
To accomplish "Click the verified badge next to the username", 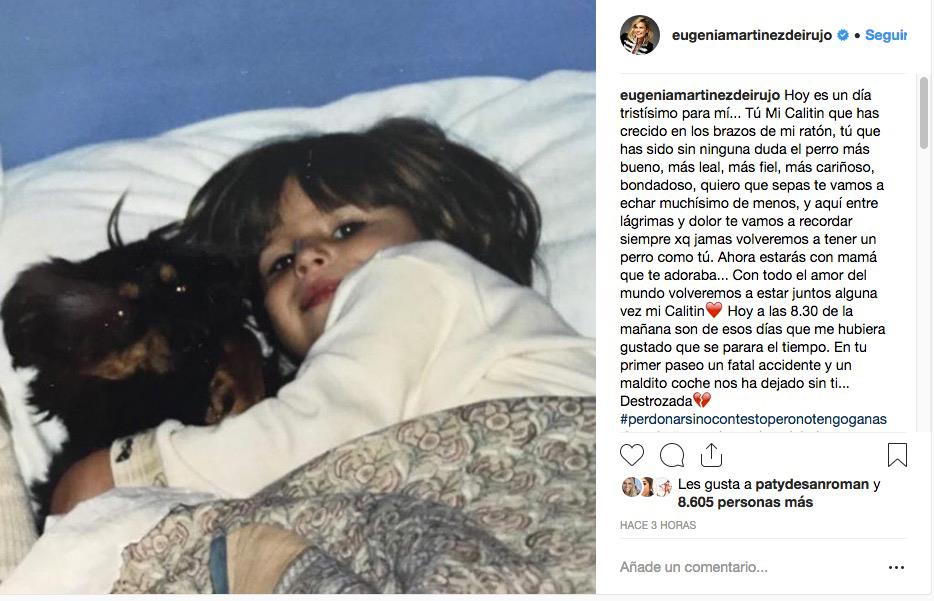I will (843, 35).
